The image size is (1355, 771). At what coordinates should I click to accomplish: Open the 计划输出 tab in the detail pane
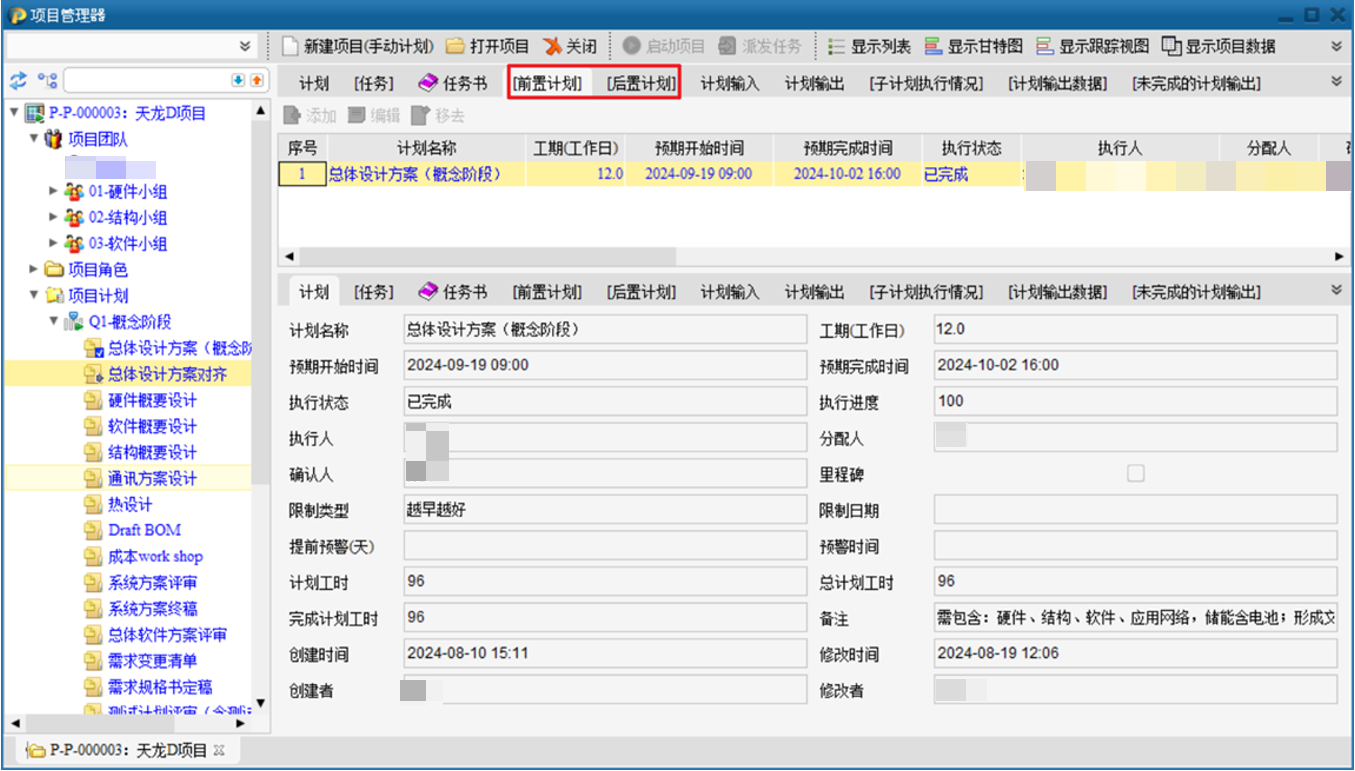click(x=814, y=292)
